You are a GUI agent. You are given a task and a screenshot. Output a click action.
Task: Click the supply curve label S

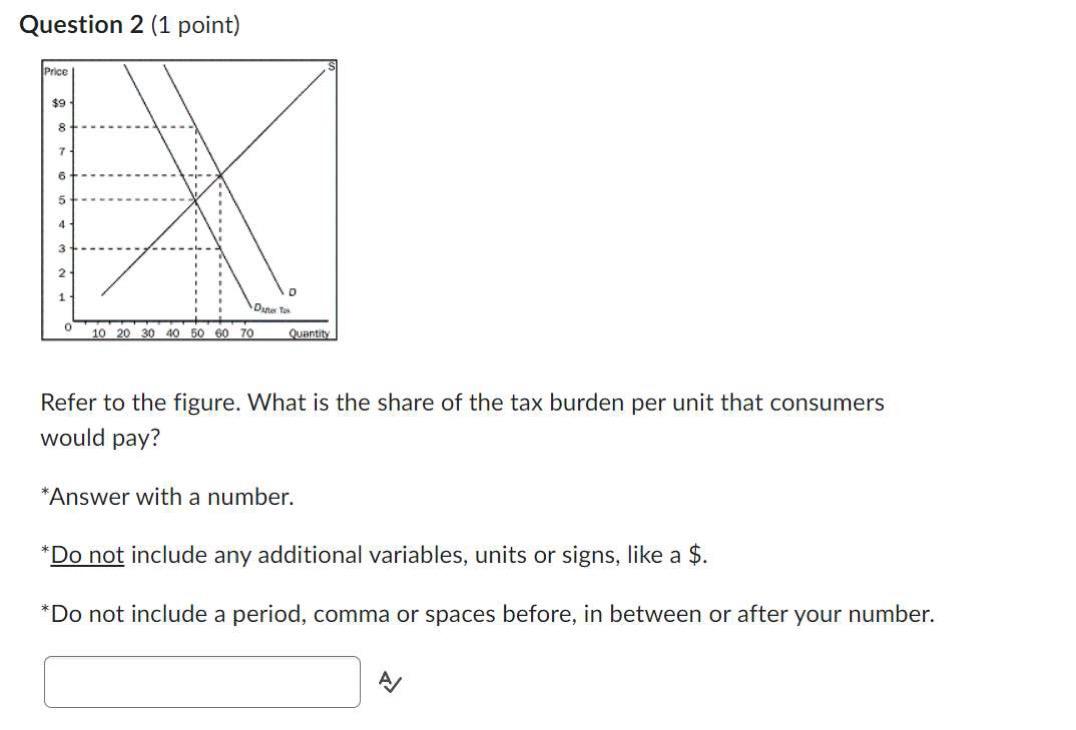pos(329,66)
